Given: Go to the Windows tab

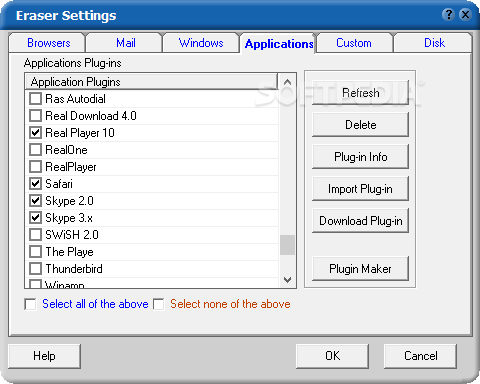Looking at the screenshot, I should (201, 43).
